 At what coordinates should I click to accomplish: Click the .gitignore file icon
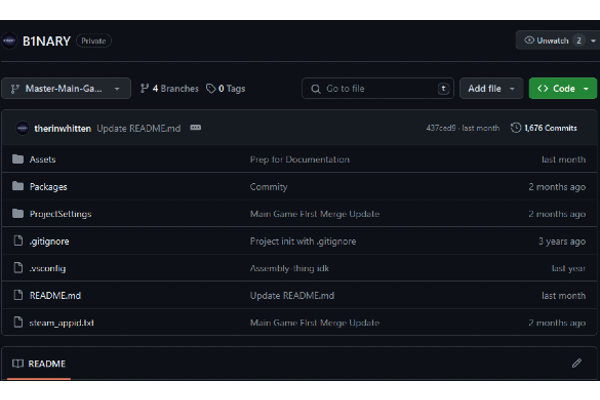point(18,240)
